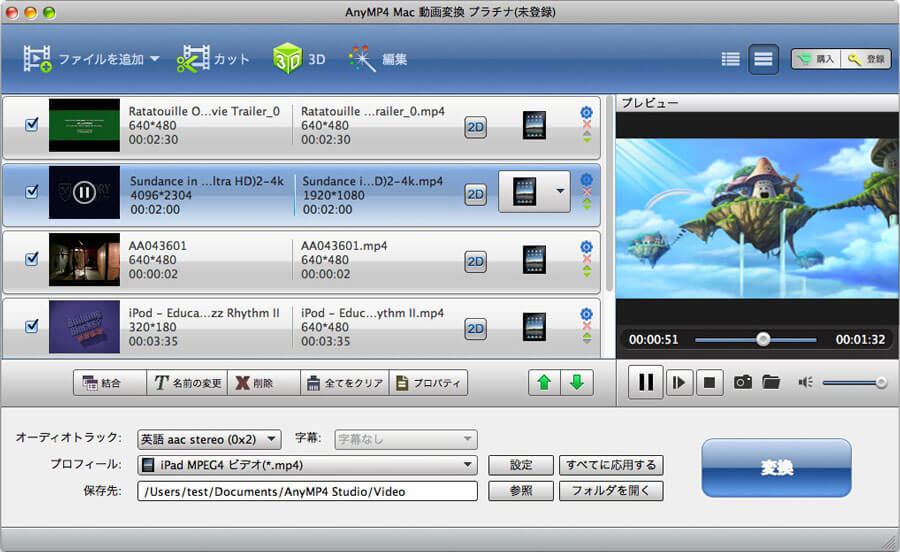
Task: Uncheck the Sundance 4k file checkbox
Action: (x=32, y=191)
